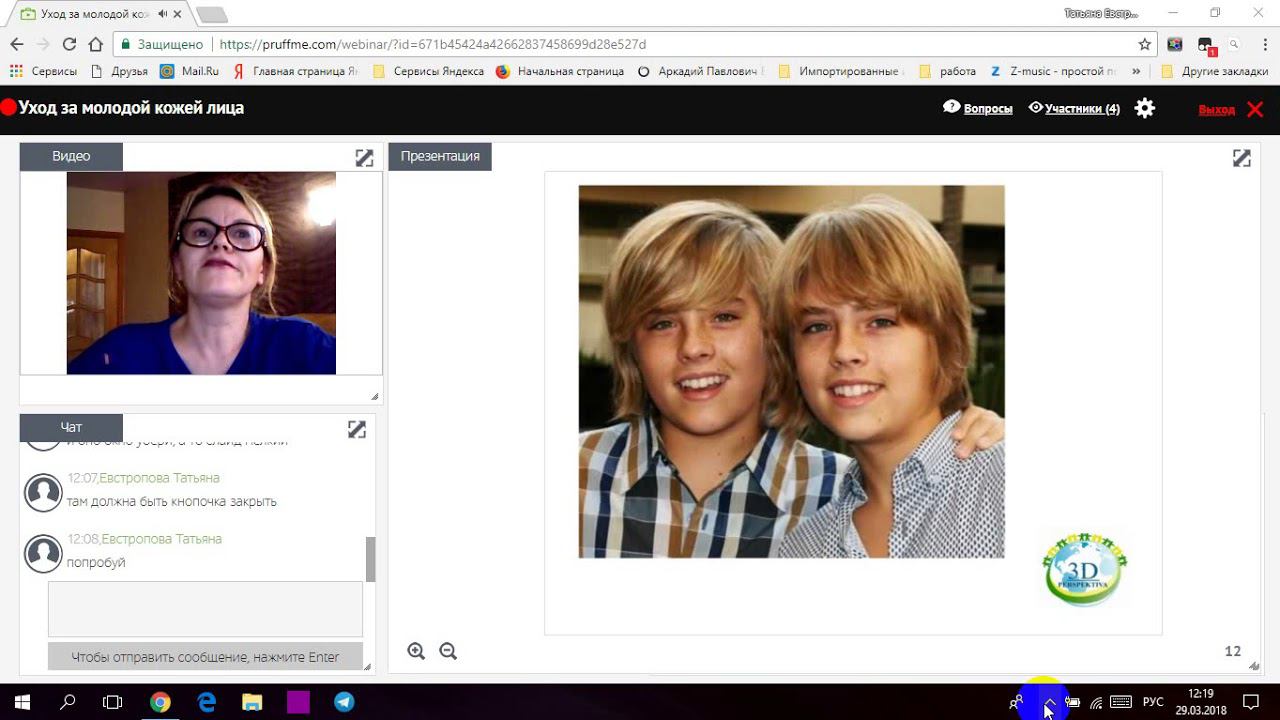Launch Edge from the taskbar
1280x720 pixels.
pos(206,702)
